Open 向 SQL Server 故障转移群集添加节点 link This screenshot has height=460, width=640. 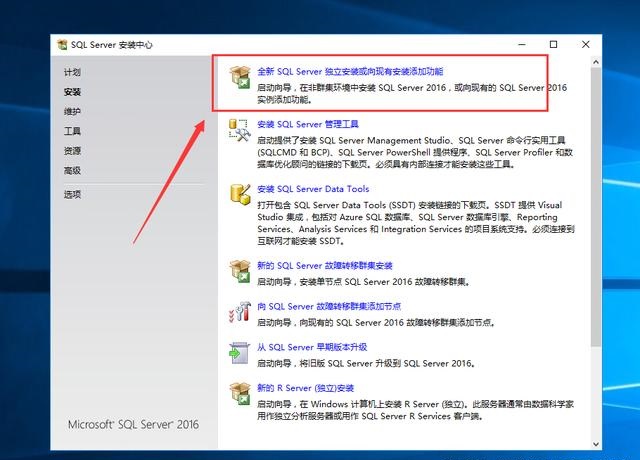(x=329, y=307)
